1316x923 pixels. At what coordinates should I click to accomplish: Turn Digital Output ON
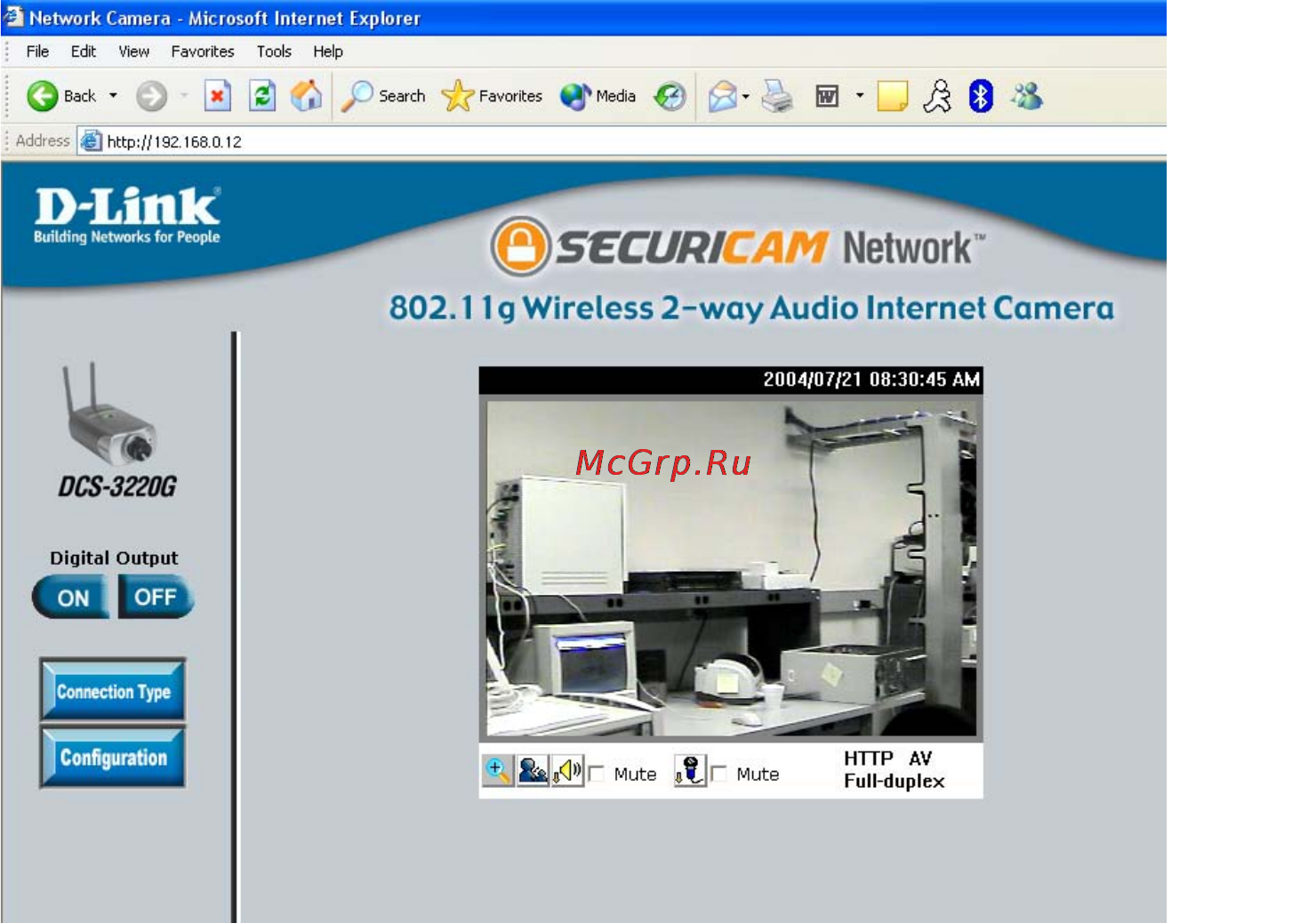tap(71, 598)
